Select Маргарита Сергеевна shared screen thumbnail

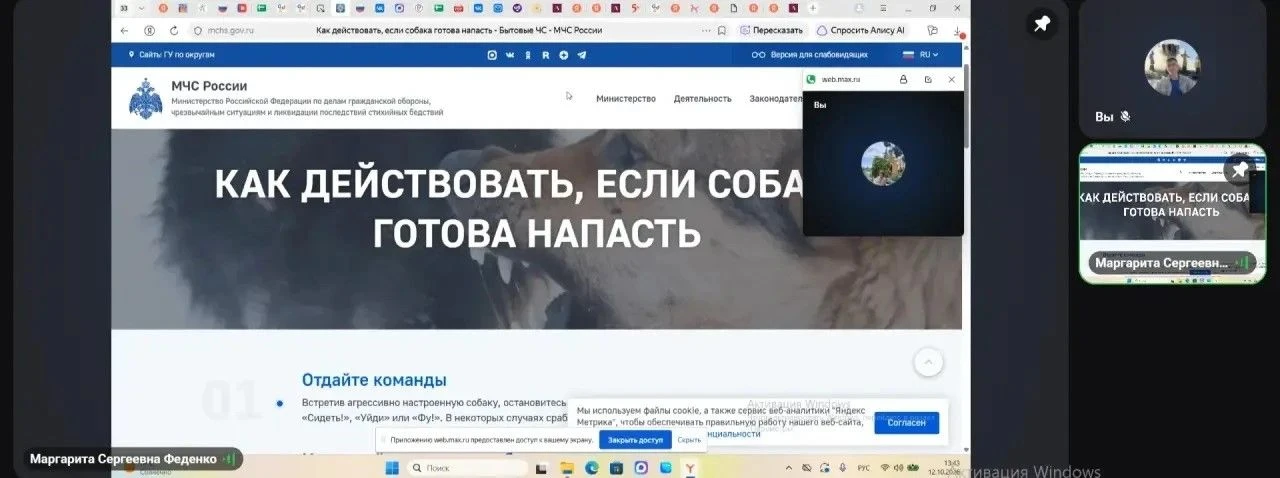click(1172, 213)
